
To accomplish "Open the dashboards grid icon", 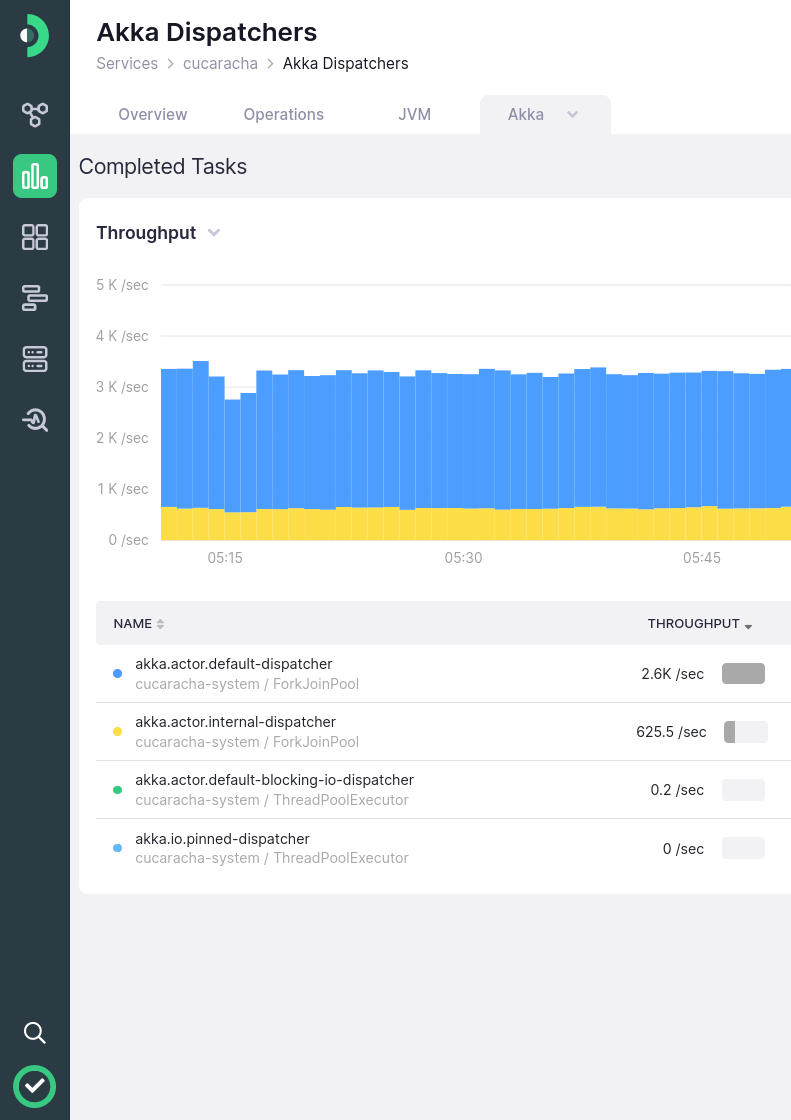I will point(34,237).
